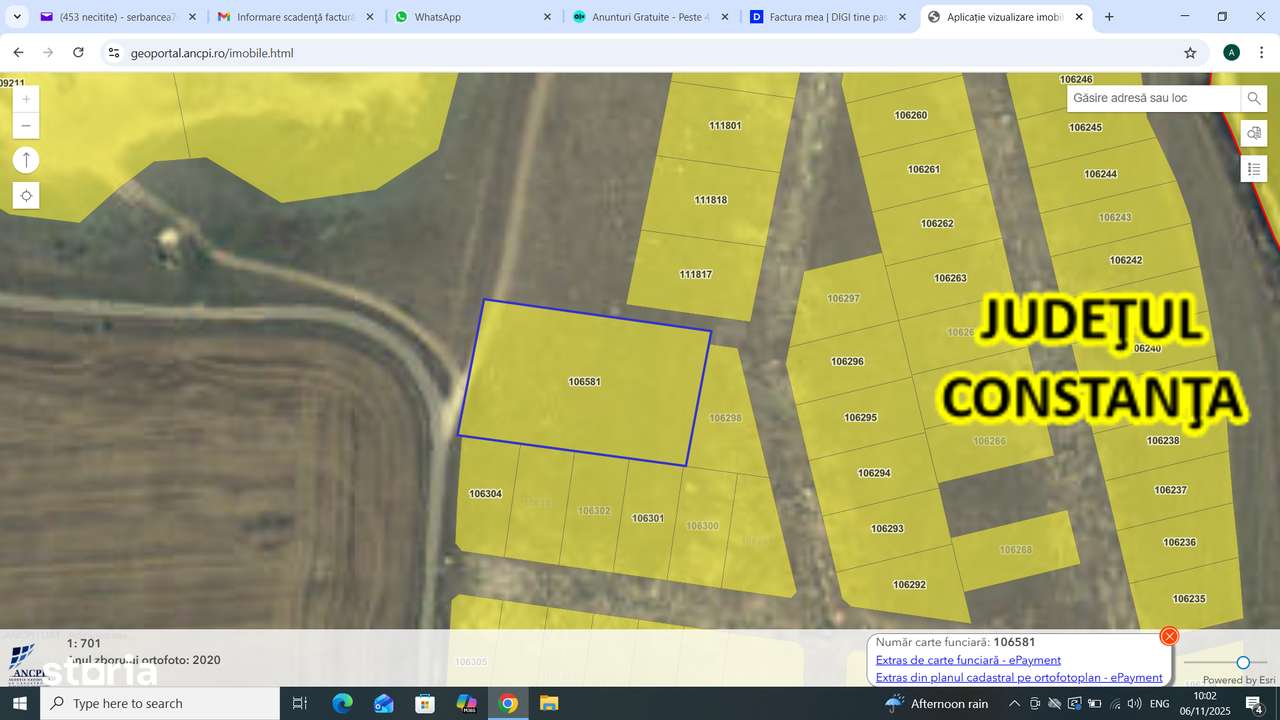Screen dimensions: 1280x720
Task: Select parcel 106304 on the map
Action: pos(485,494)
